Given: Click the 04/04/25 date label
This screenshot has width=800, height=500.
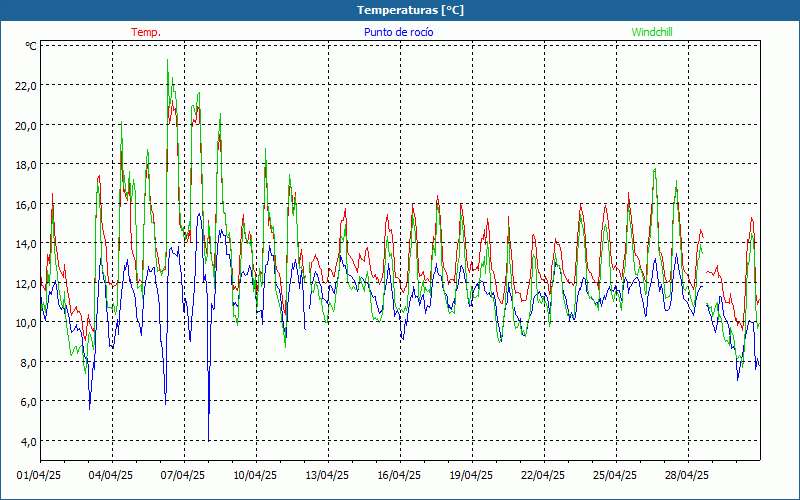Looking at the screenshot, I should click(x=111, y=476).
